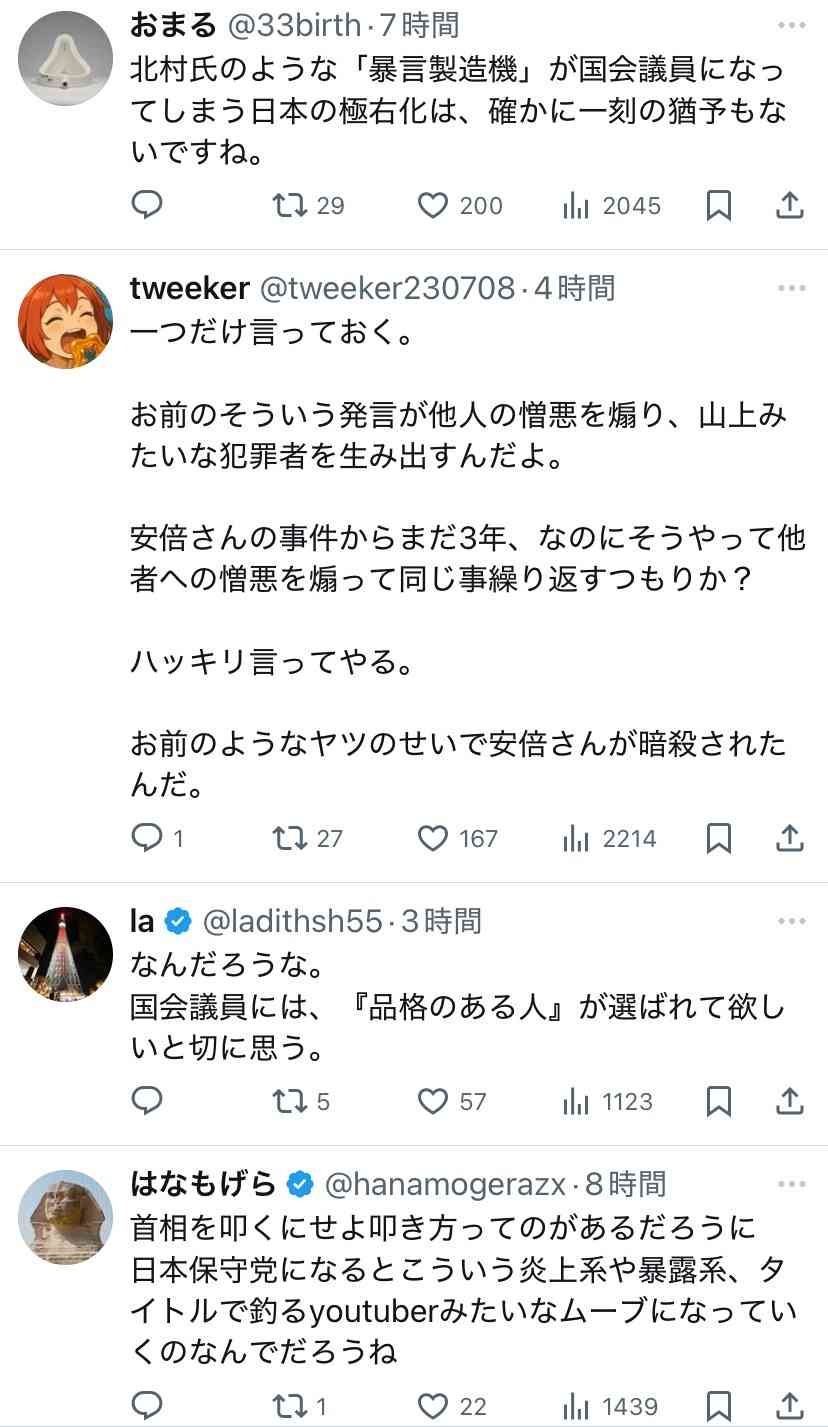Share the おまる tweet
828x1427 pixels.
790,205
